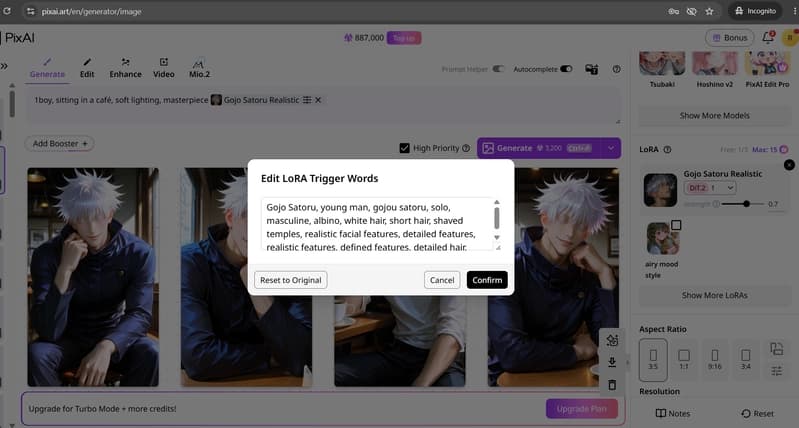Click Show More Models
Screen dimensions: 799x428
(714, 116)
